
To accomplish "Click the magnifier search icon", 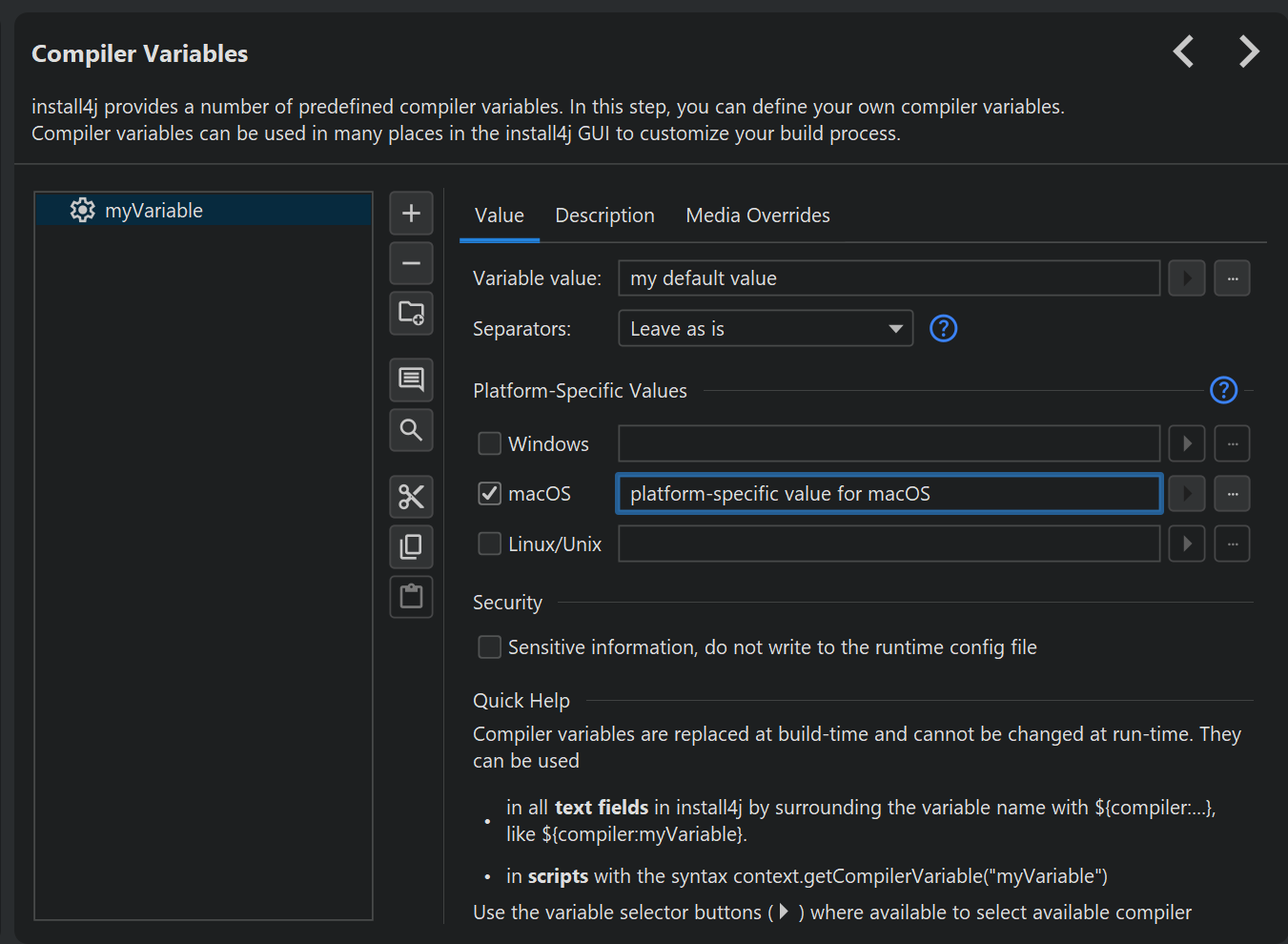I will pos(411,430).
